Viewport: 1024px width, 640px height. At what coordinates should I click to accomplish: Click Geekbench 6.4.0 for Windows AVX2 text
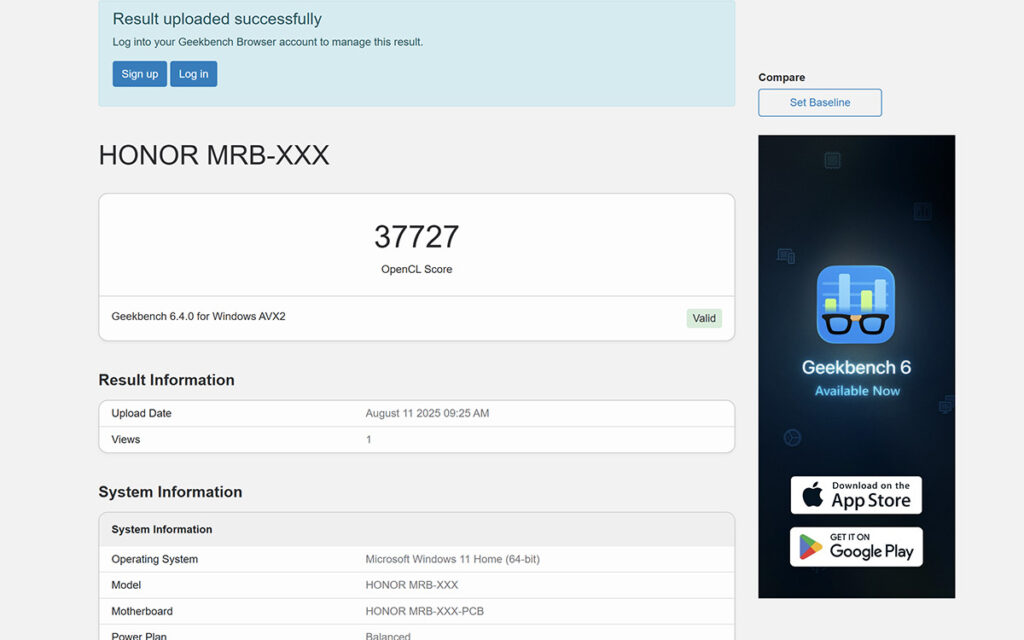point(199,316)
